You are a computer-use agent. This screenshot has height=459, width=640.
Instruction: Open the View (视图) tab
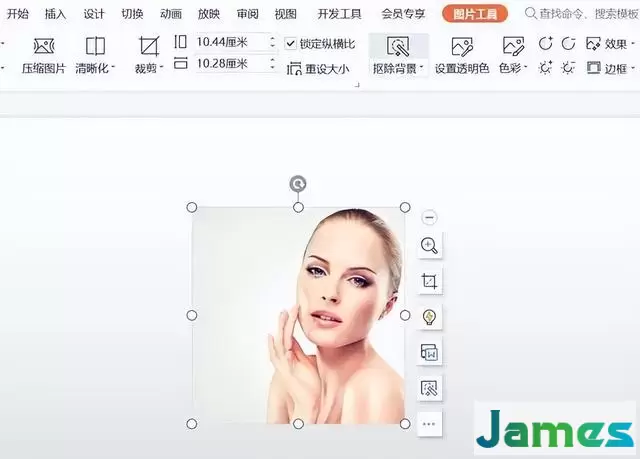pos(286,14)
